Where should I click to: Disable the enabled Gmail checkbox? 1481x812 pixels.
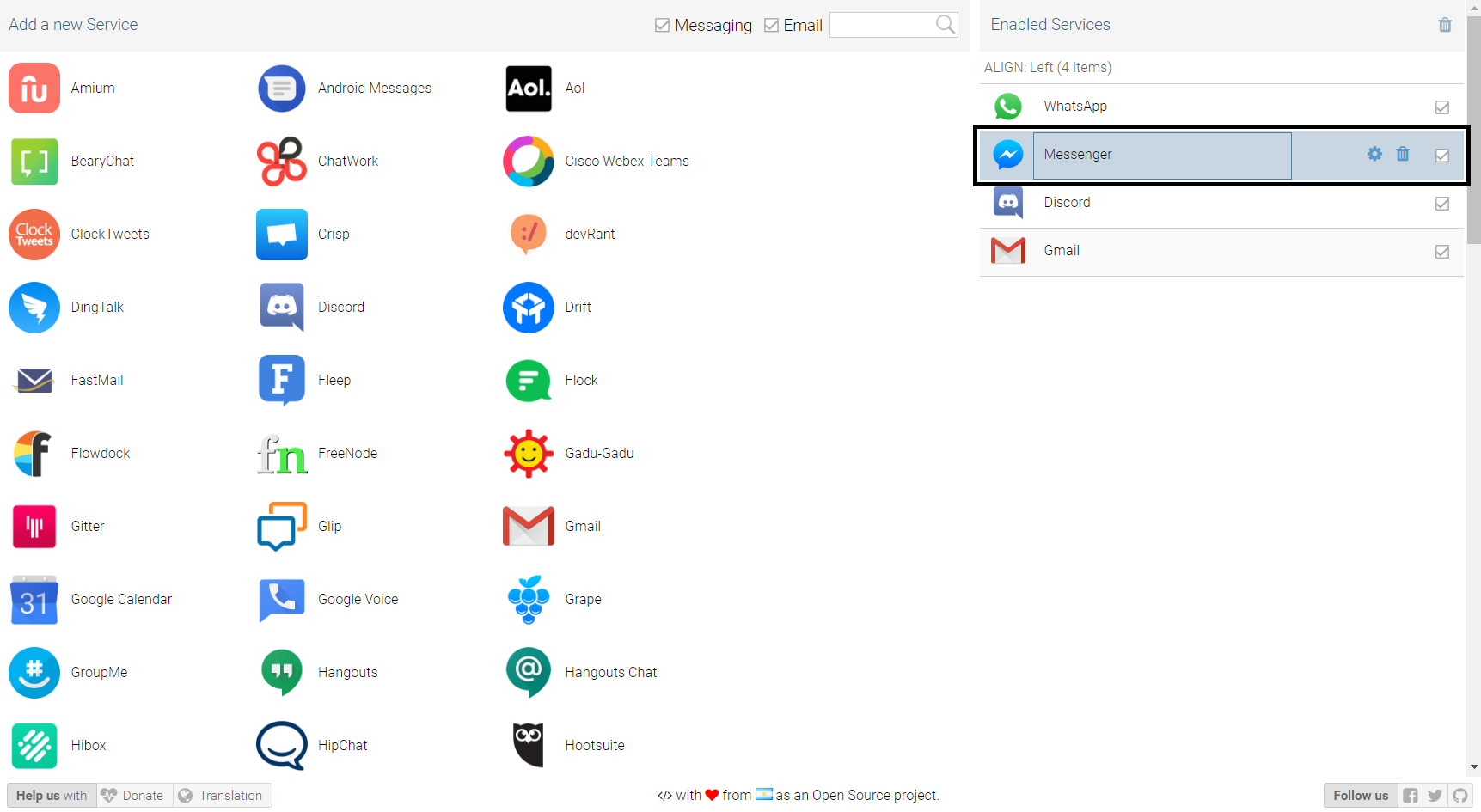[1442, 252]
